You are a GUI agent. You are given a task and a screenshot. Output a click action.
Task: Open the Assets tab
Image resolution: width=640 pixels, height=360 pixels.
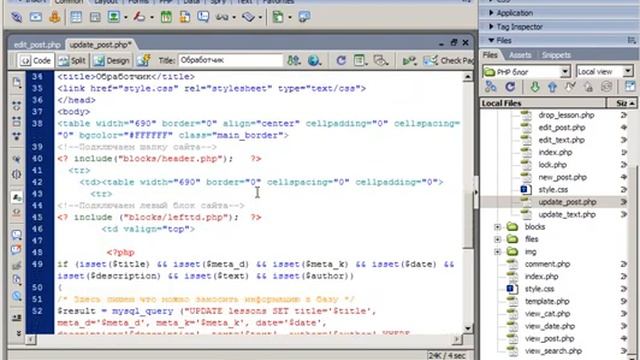click(520, 55)
